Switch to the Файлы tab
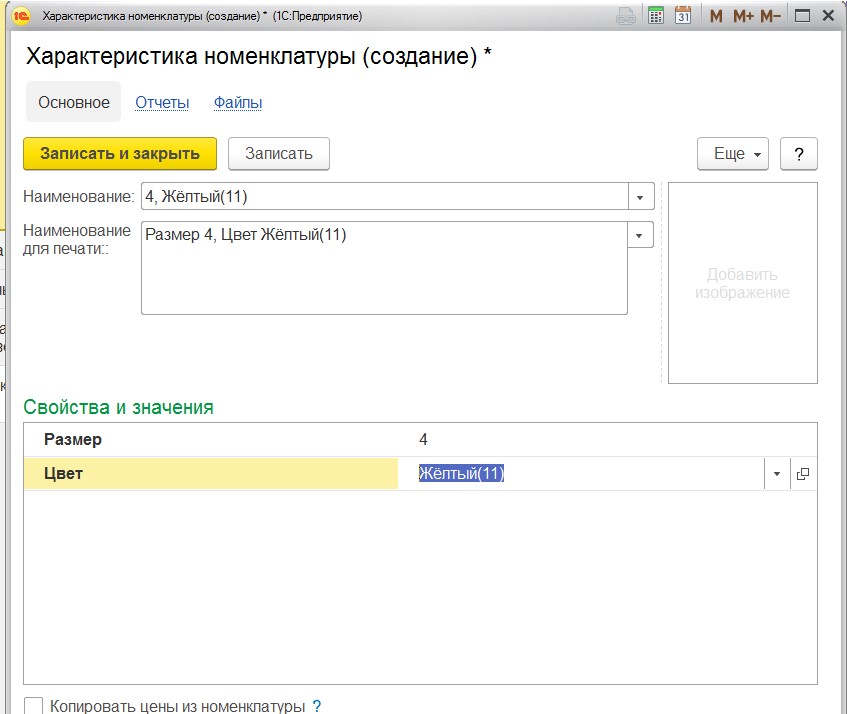Screen dimensions: 847x714 [238, 103]
